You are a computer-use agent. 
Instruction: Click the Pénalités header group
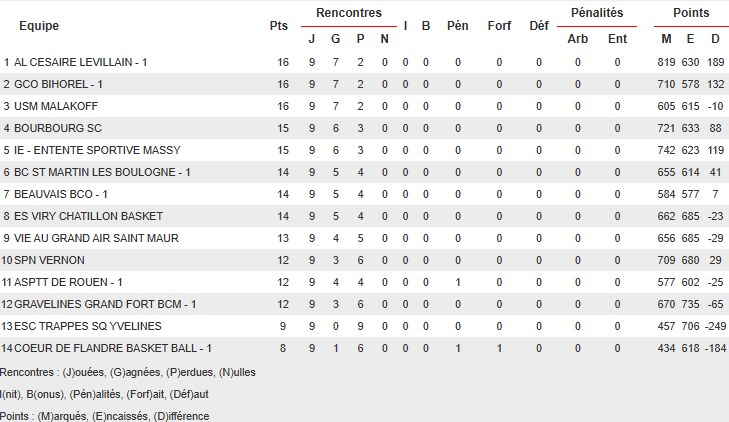(x=596, y=13)
